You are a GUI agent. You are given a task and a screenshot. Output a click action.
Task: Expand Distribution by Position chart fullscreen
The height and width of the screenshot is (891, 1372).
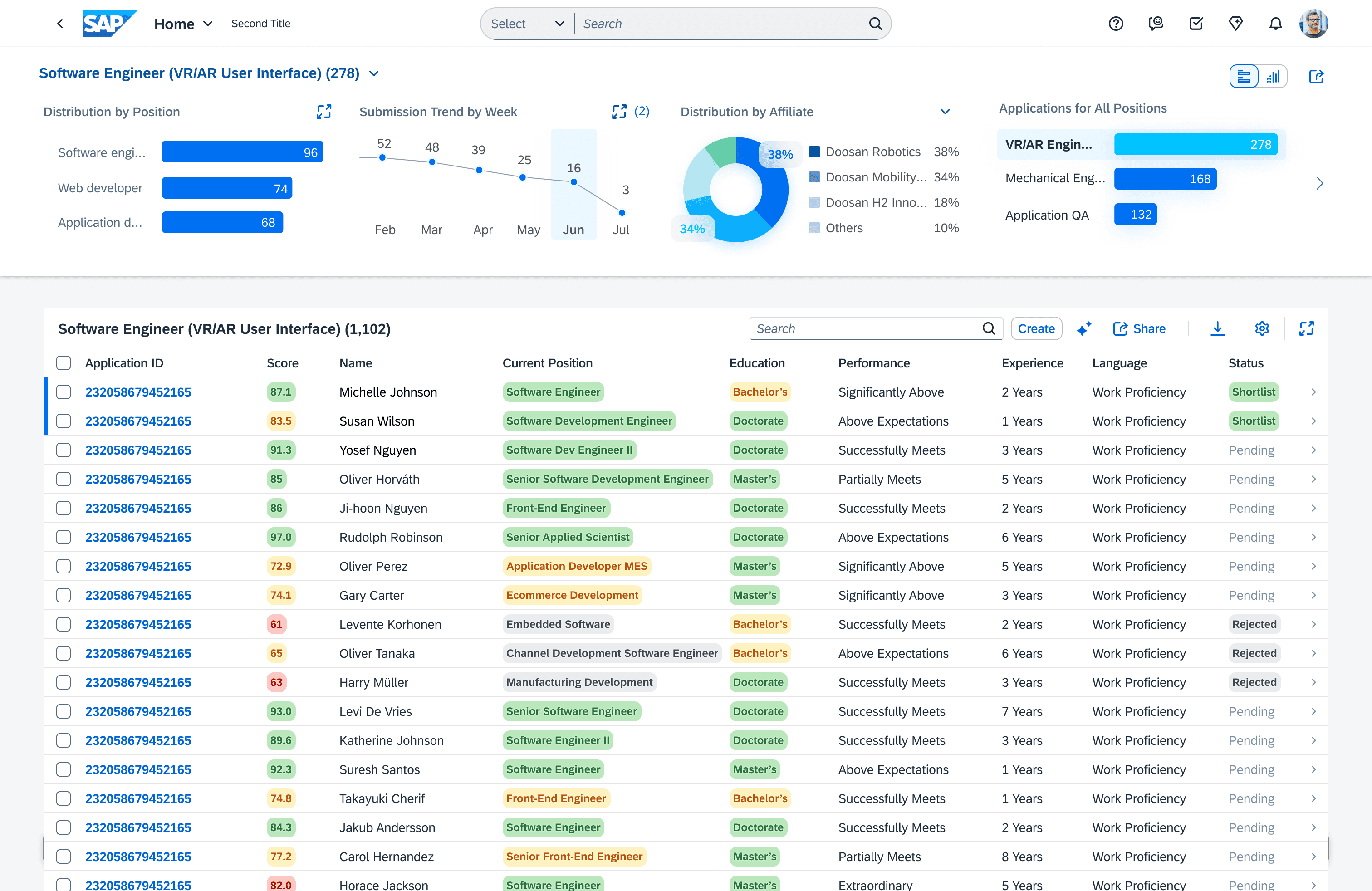point(324,112)
